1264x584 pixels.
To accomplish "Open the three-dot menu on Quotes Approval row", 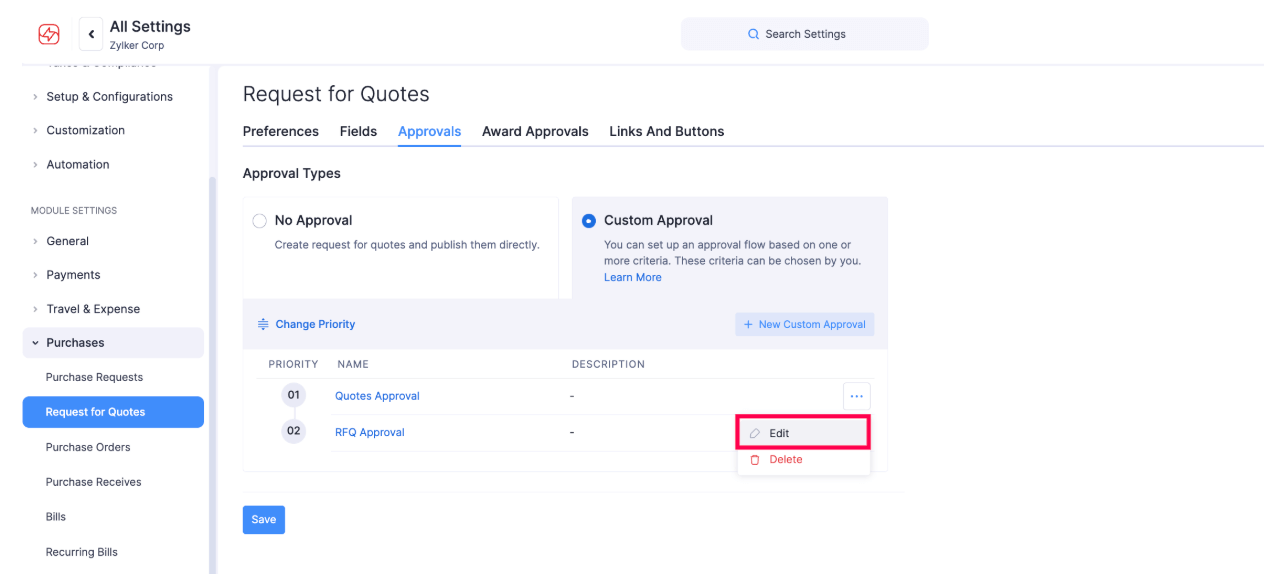I will pos(857,395).
